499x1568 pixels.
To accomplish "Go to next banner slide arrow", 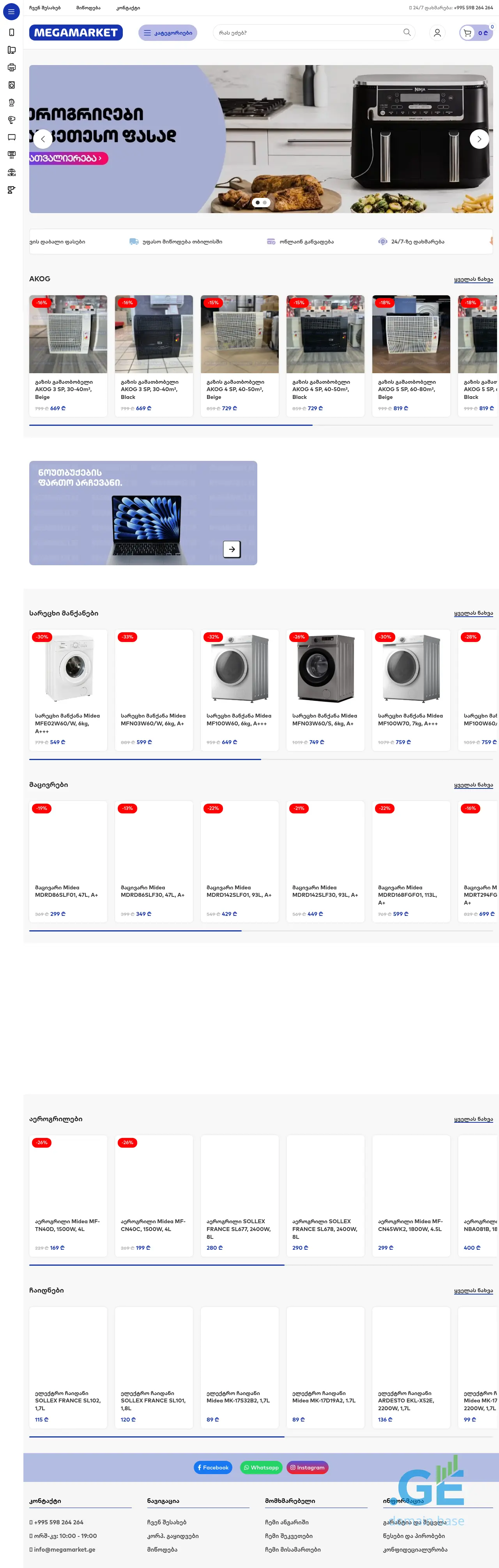I will point(479,139).
